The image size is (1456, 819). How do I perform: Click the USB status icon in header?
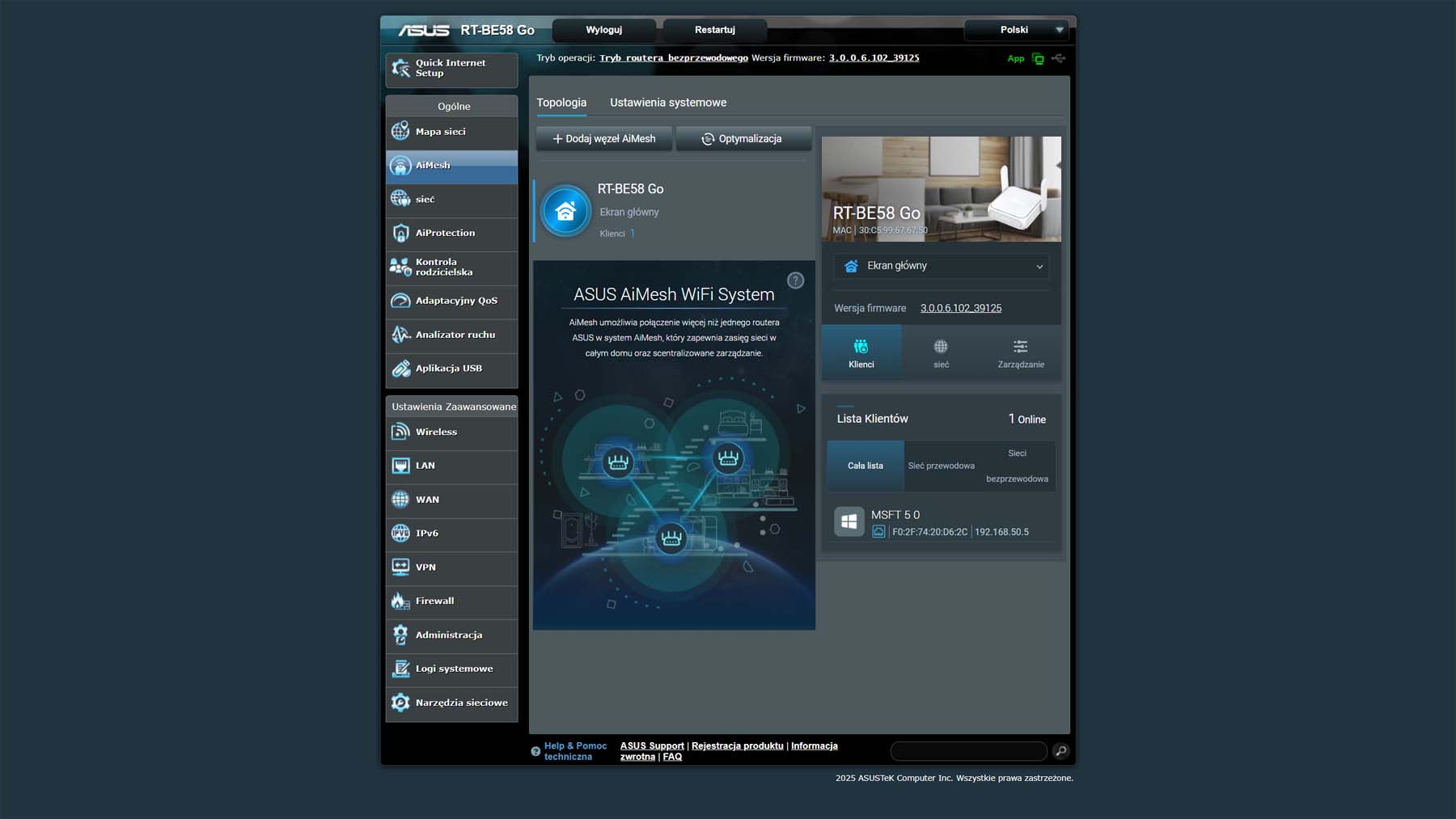(1058, 59)
